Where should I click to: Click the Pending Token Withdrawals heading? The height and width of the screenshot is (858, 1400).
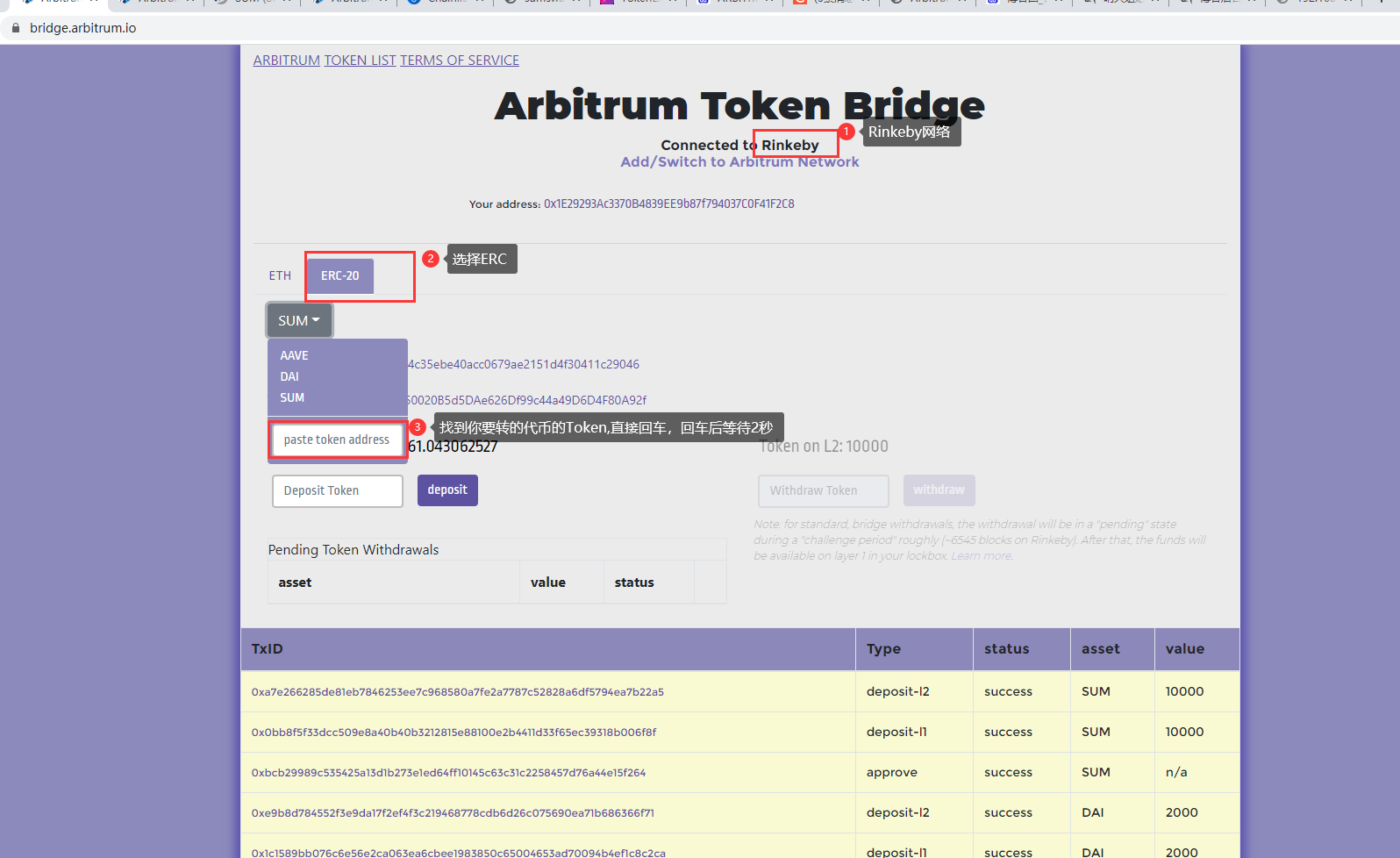point(354,550)
